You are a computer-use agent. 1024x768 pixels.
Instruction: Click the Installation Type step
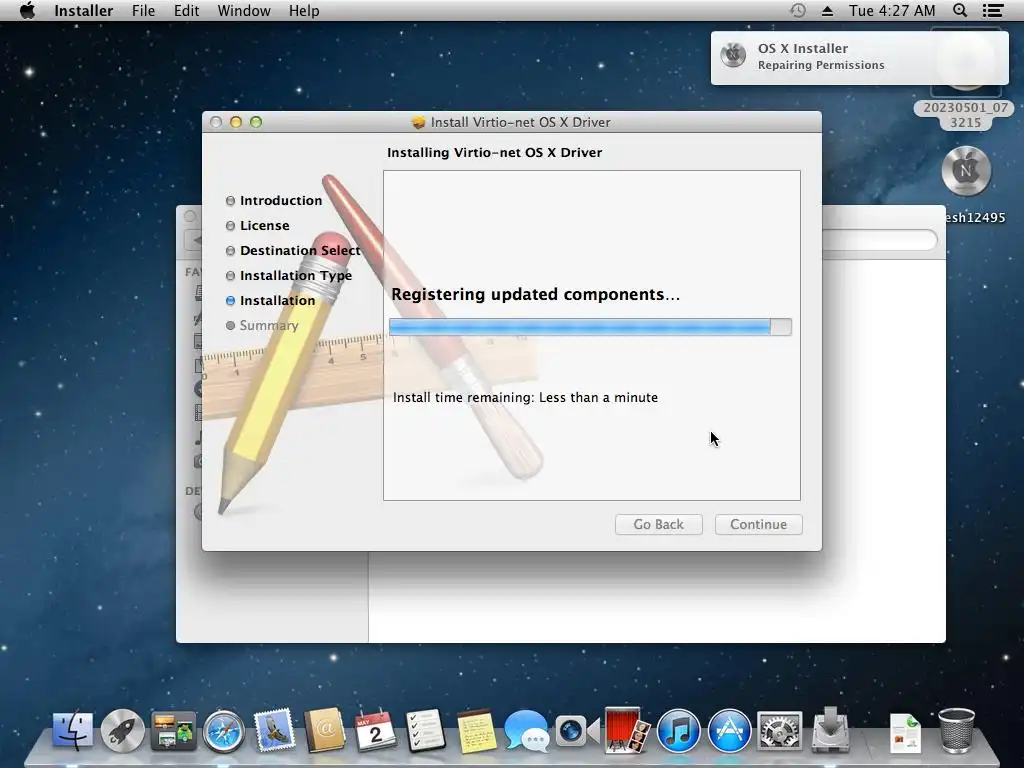[296, 276]
